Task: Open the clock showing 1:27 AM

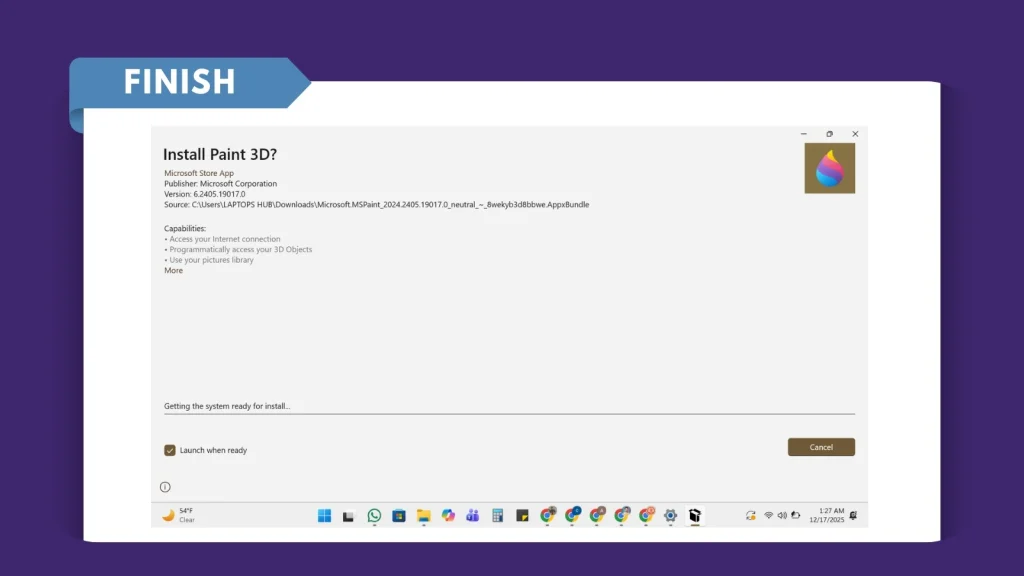Action: (827, 515)
